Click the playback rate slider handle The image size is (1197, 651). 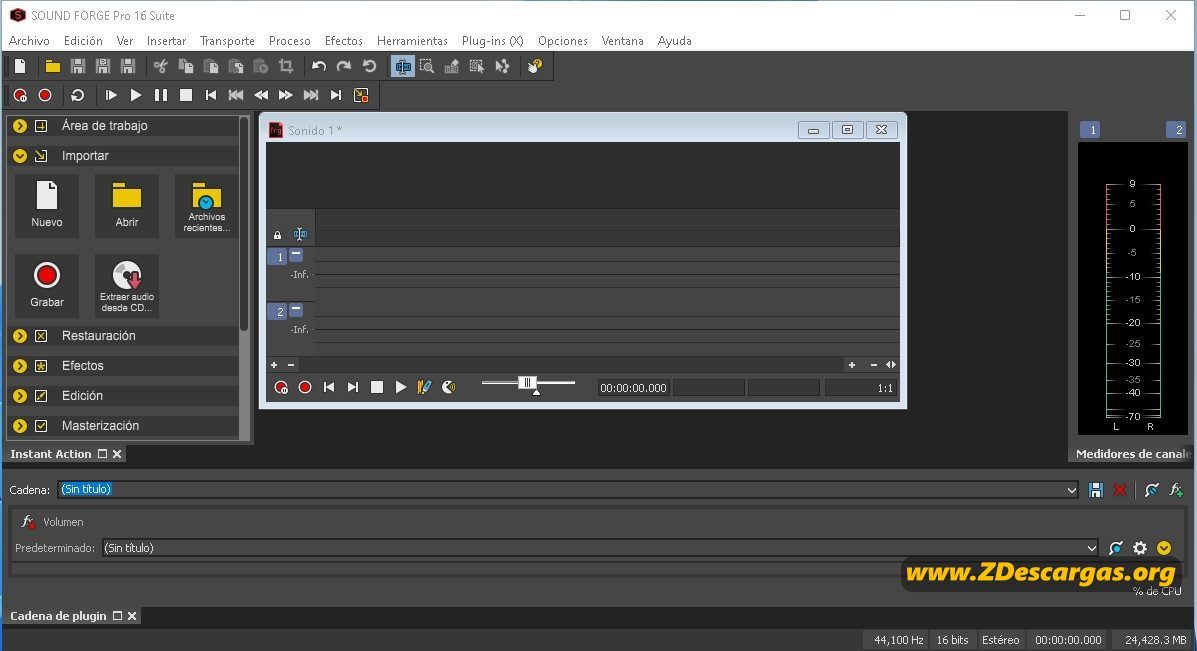[528, 383]
